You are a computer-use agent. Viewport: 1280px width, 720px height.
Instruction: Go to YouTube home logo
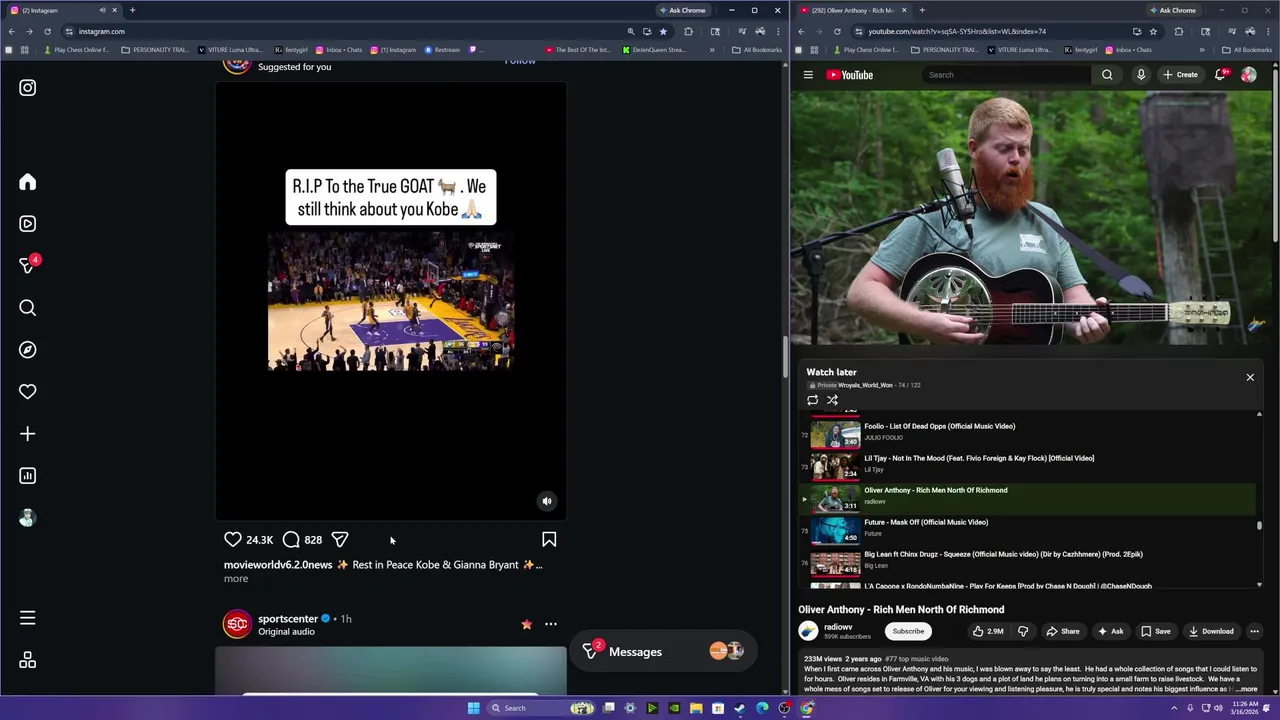(850, 75)
